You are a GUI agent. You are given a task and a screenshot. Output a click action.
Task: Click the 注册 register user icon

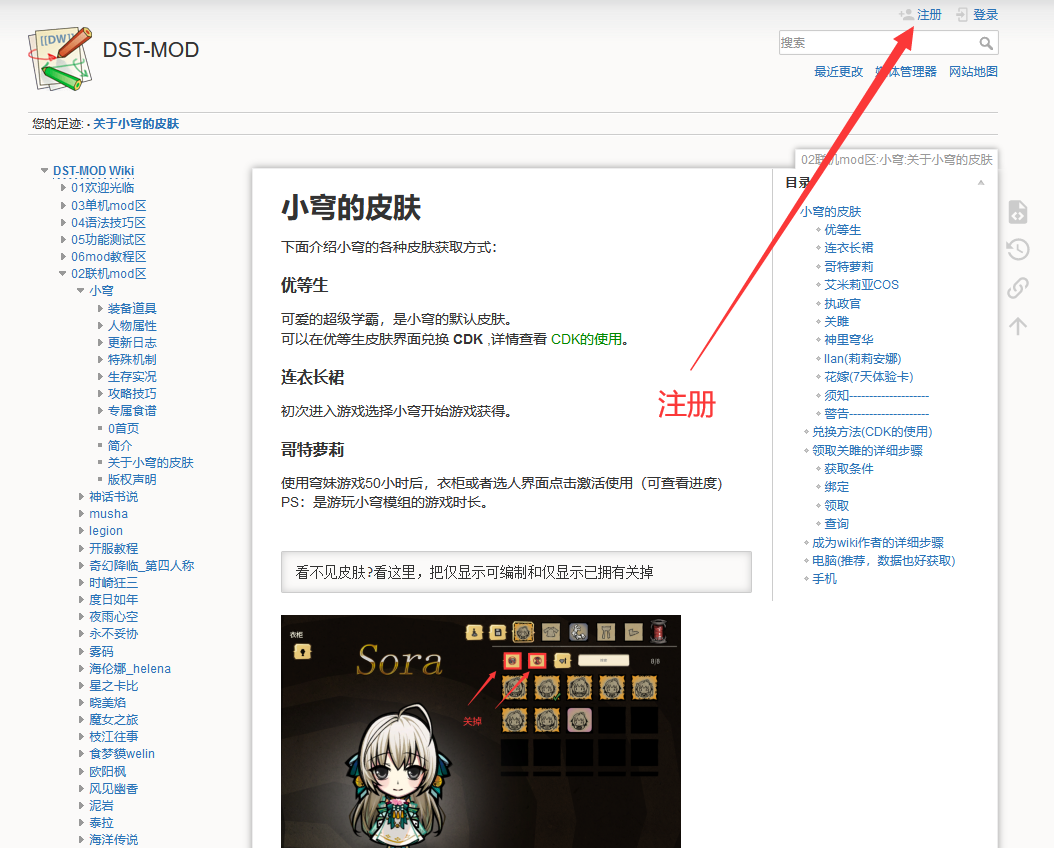(x=906, y=15)
